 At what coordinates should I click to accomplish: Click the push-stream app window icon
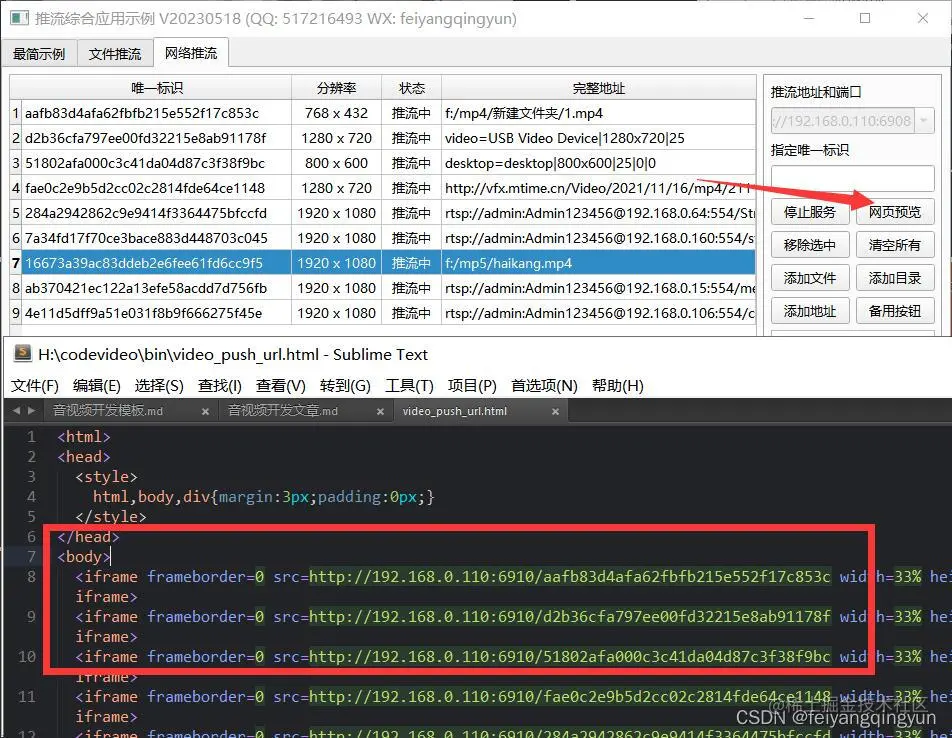pos(19,18)
